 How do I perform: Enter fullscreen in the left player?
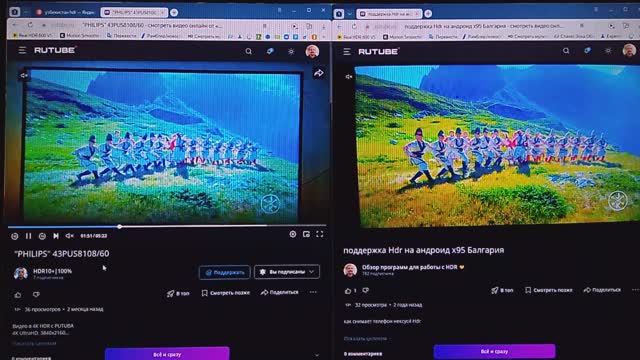[320, 234]
